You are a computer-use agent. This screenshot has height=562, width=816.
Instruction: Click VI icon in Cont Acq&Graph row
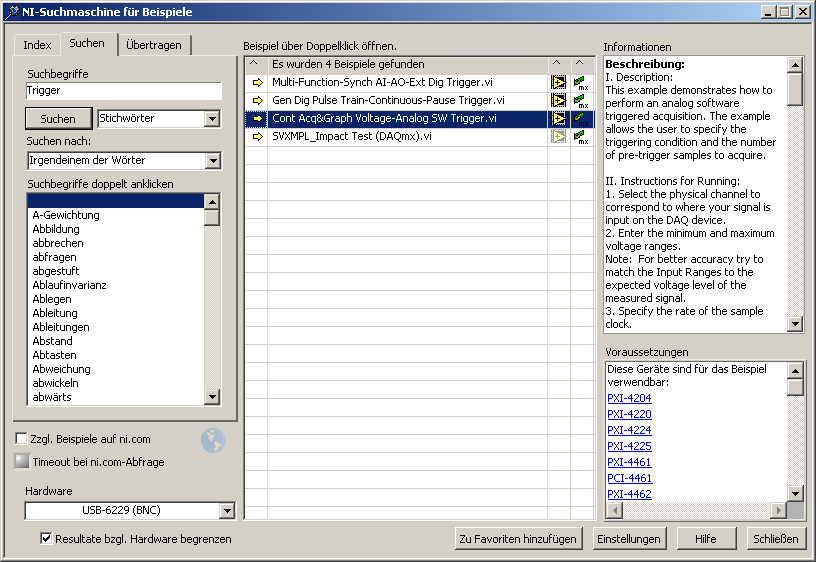coord(558,119)
